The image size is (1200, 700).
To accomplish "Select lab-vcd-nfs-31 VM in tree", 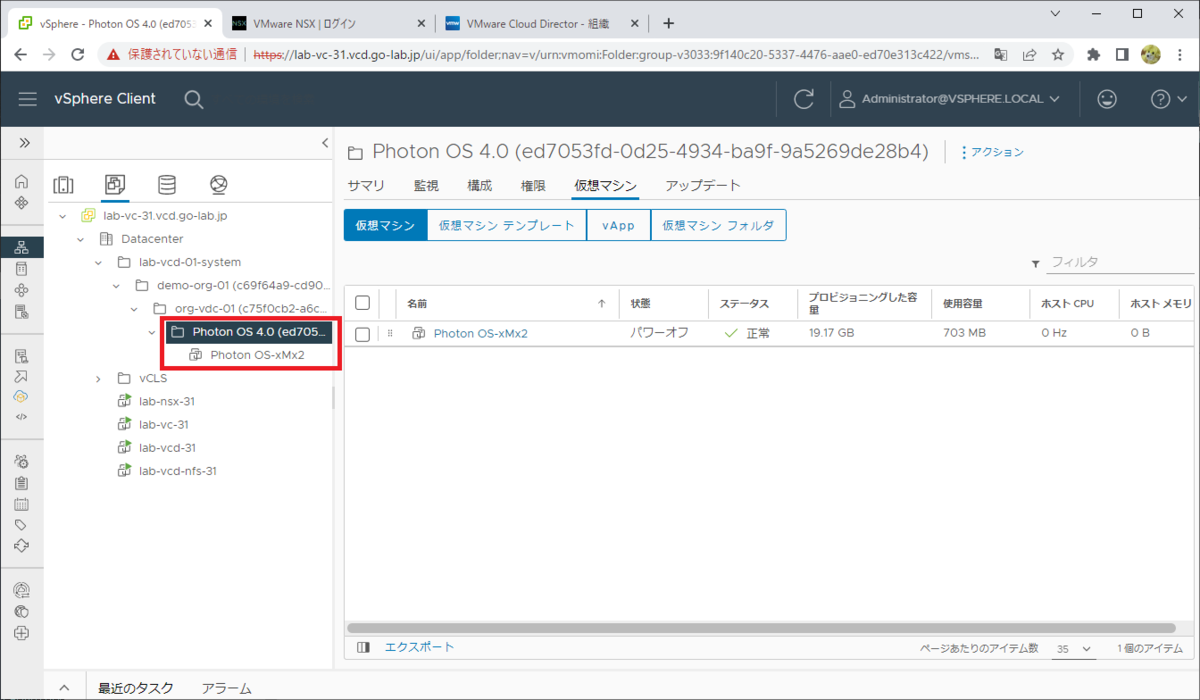I will (x=178, y=471).
